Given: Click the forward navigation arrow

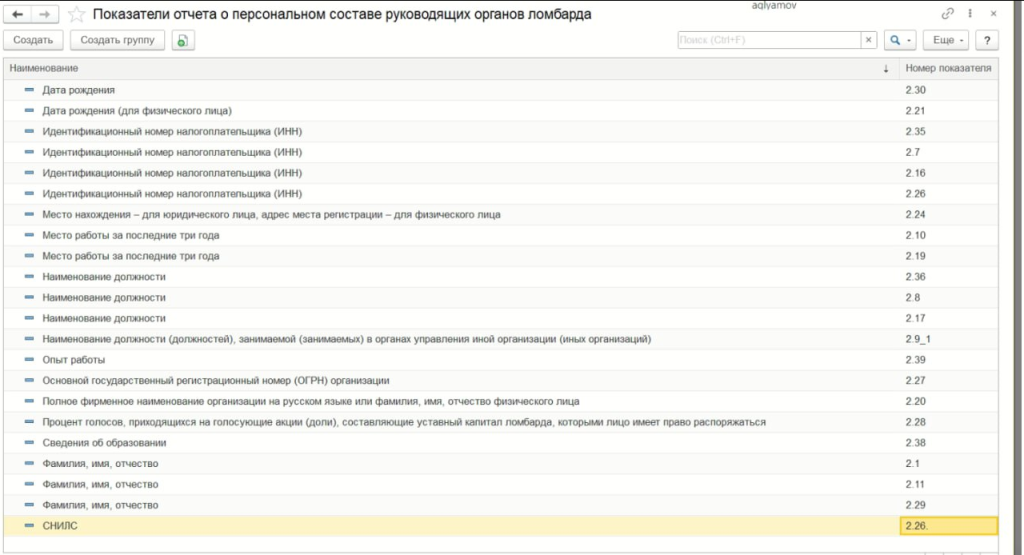Looking at the screenshot, I should (x=44, y=15).
